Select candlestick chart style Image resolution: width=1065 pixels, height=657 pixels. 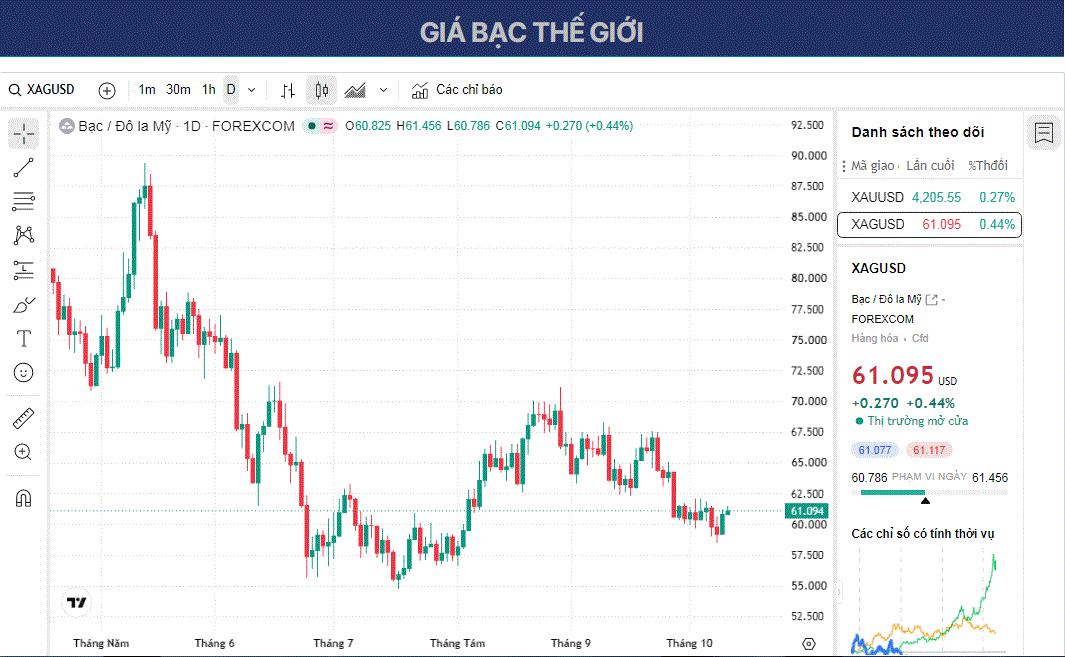click(x=321, y=90)
